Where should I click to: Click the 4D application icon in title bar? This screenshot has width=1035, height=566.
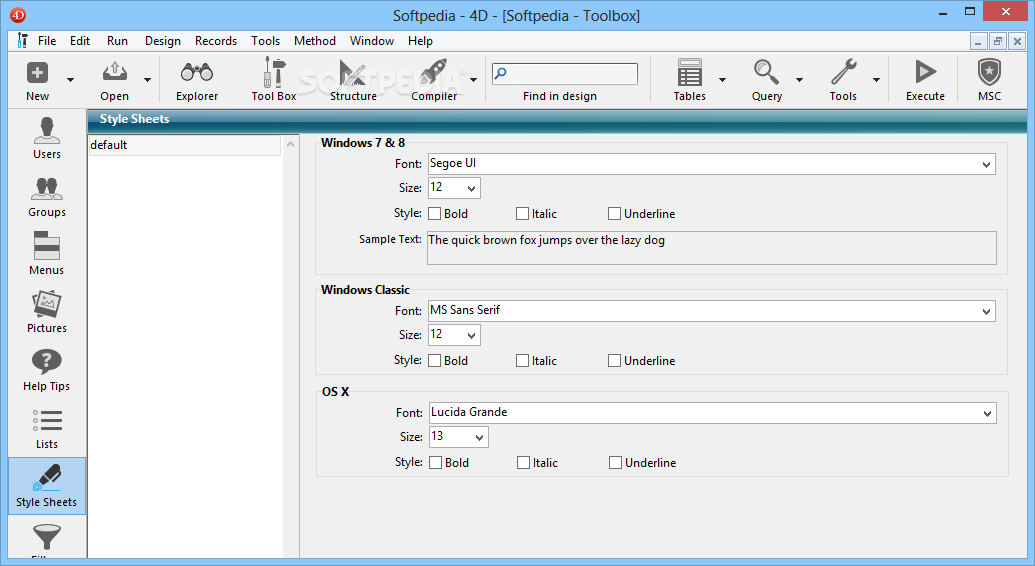click(18, 15)
